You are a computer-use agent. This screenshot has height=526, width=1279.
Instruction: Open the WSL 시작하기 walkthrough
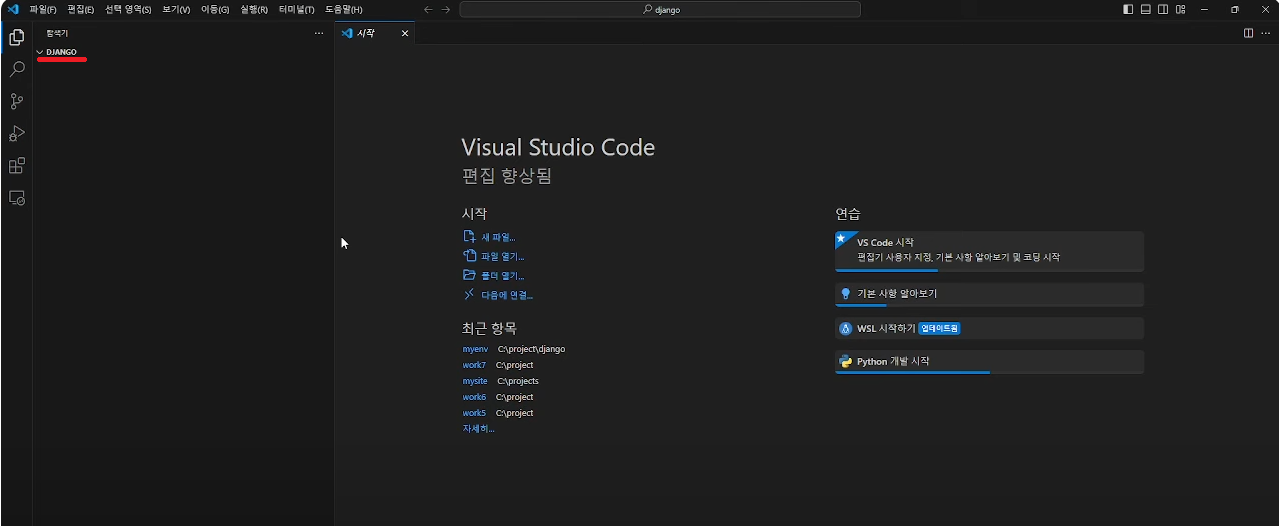coord(989,329)
